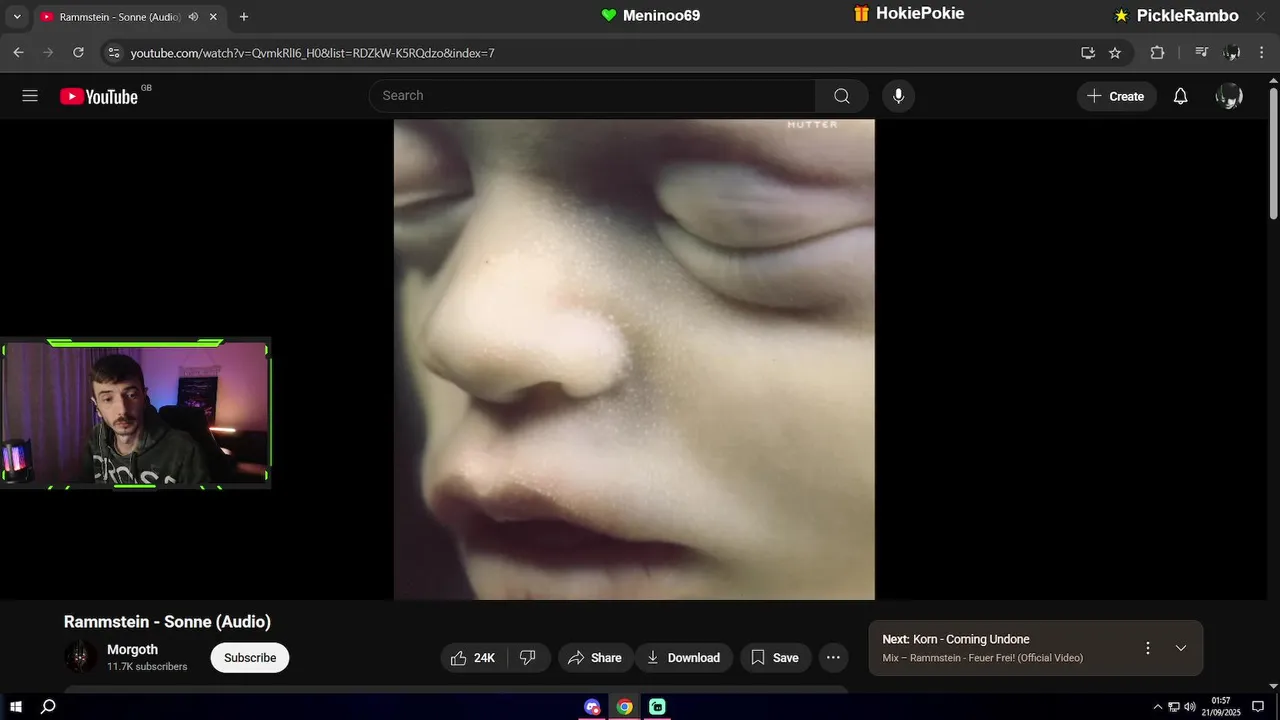
Task: Open Chrome three-dot menu
Action: click(x=1262, y=53)
